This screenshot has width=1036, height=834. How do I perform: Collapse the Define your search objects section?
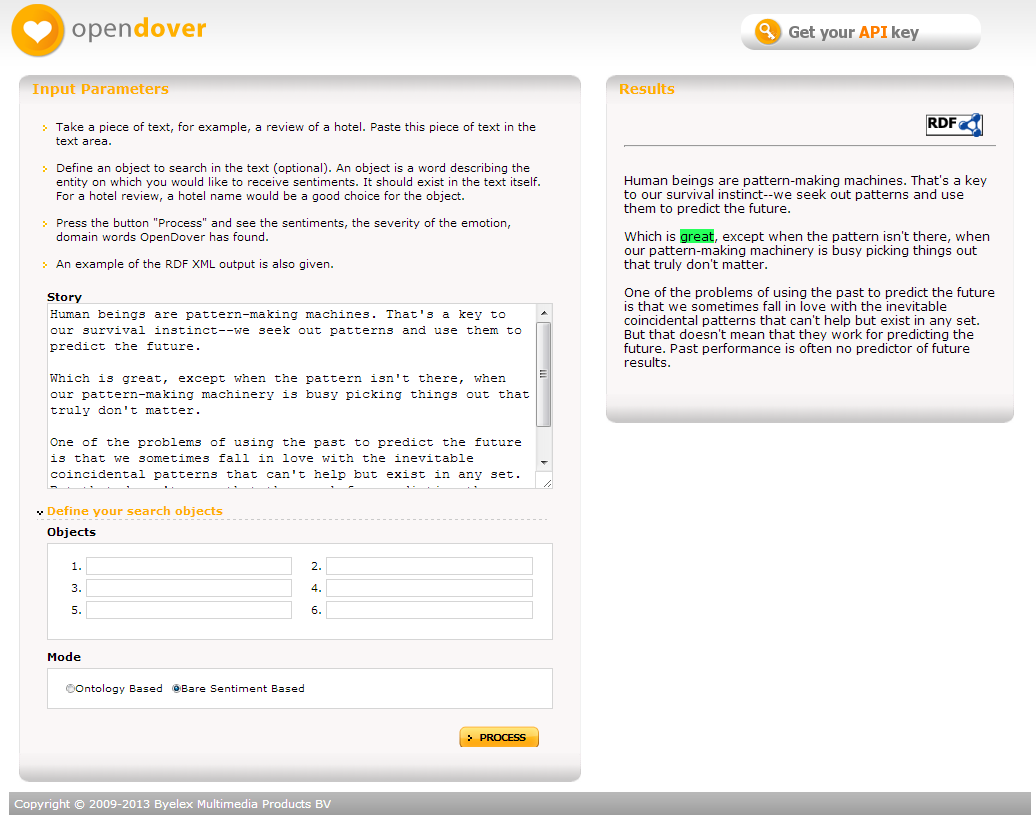click(x=135, y=511)
